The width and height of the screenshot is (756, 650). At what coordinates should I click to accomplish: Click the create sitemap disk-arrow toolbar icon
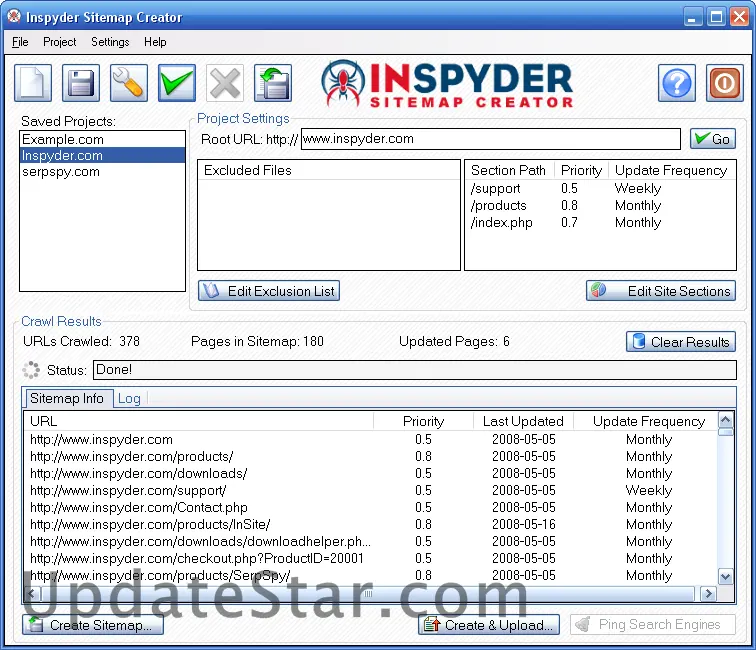pyautogui.click(x=273, y=83)
